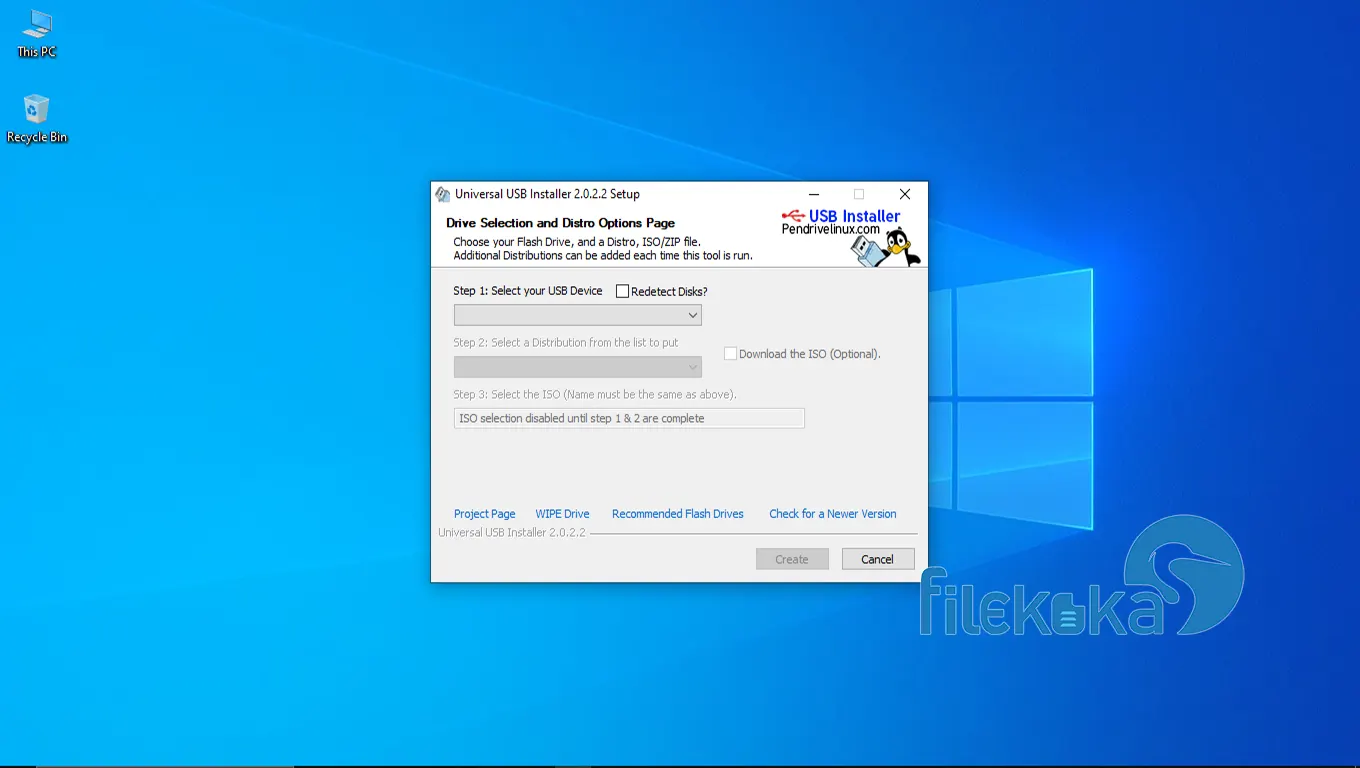This screenshot has width=1360, height=768.
Task: Click the "Drive Selection and Distro Options Page" heading
Action: tap(560, 223)
